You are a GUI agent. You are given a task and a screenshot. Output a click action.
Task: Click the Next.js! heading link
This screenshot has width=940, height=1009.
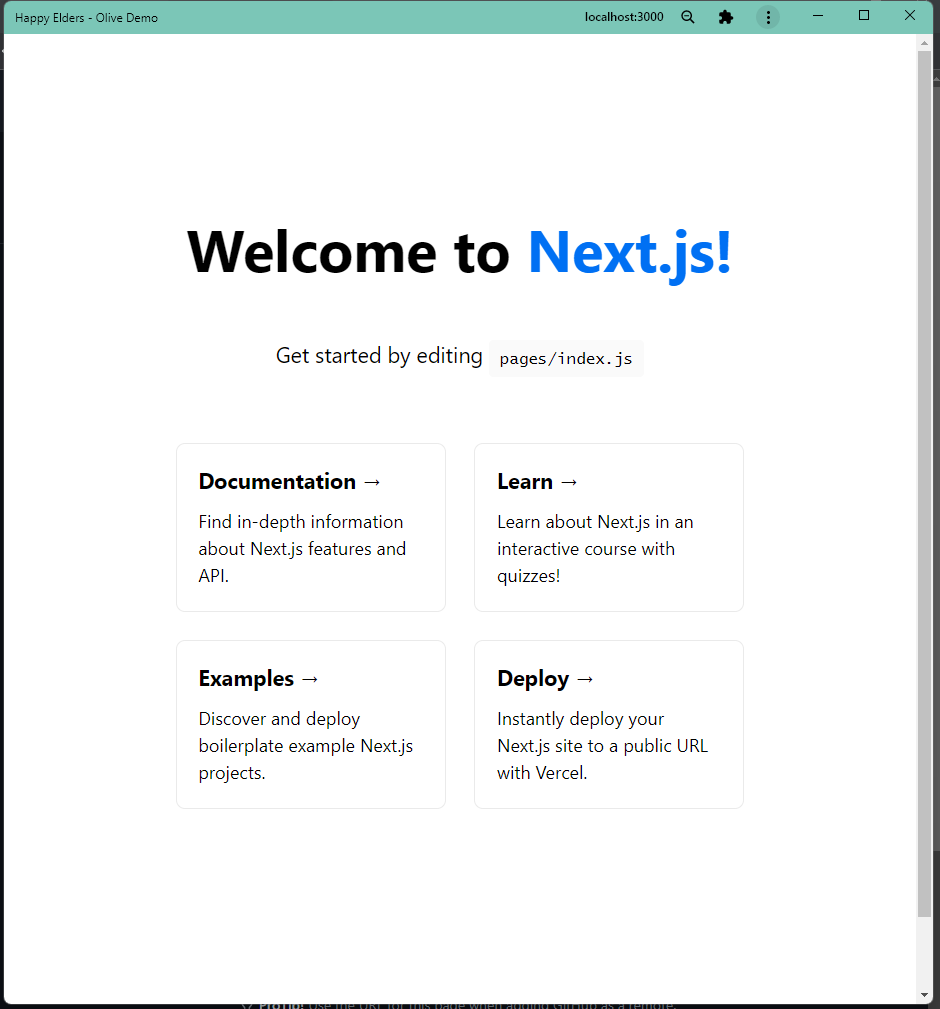pyautogui.click(x=628, y=252)
